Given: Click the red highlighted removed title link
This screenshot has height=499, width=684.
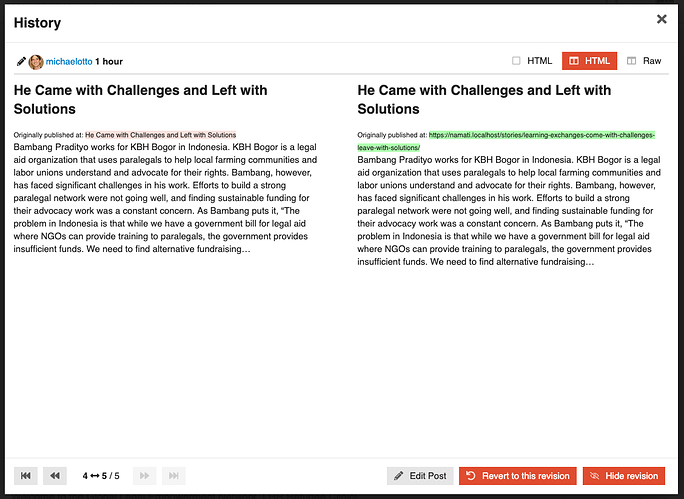Looking at the screenshot, I should 161,135.
